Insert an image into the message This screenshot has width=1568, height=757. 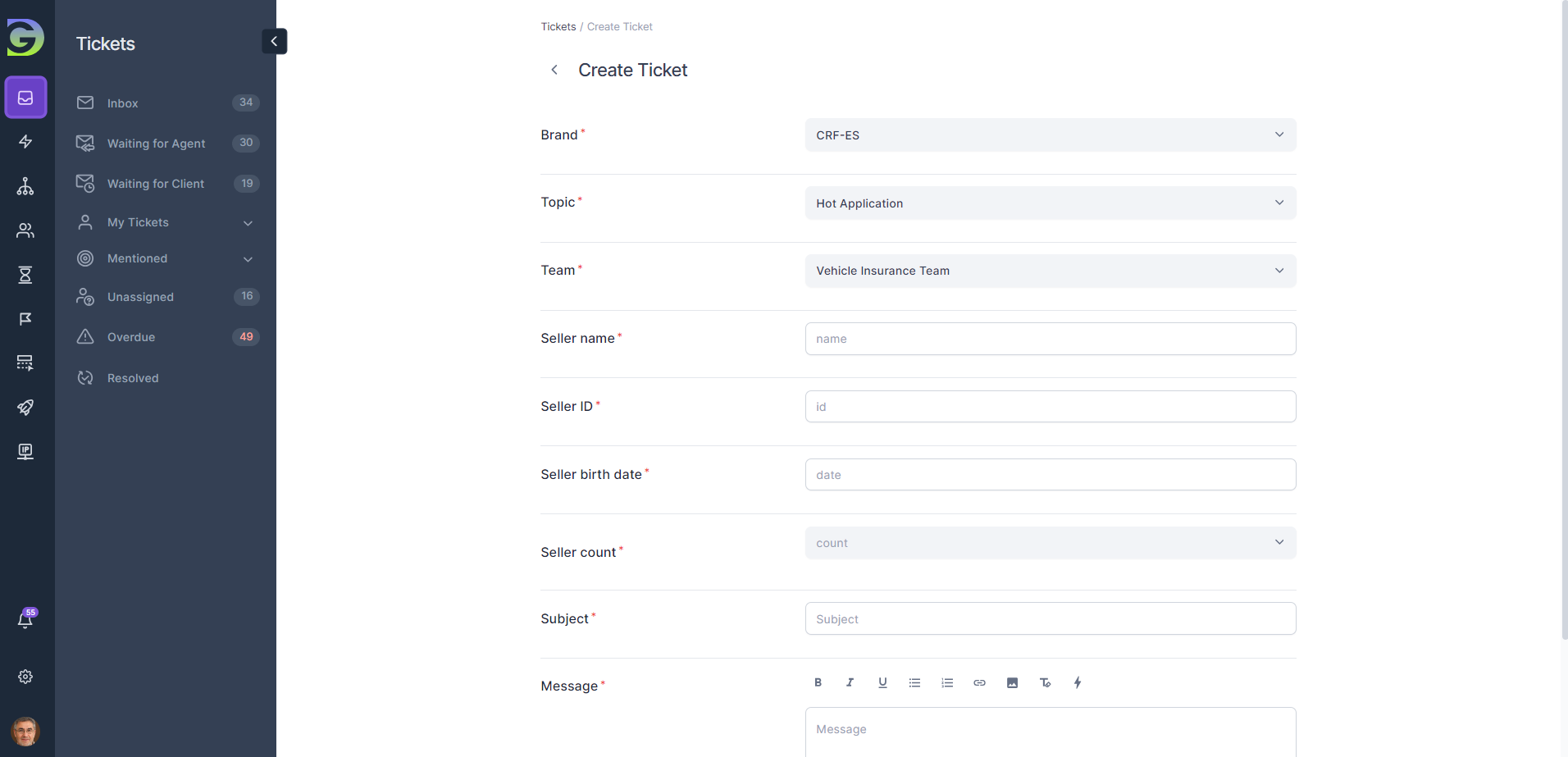(1012, 682)
